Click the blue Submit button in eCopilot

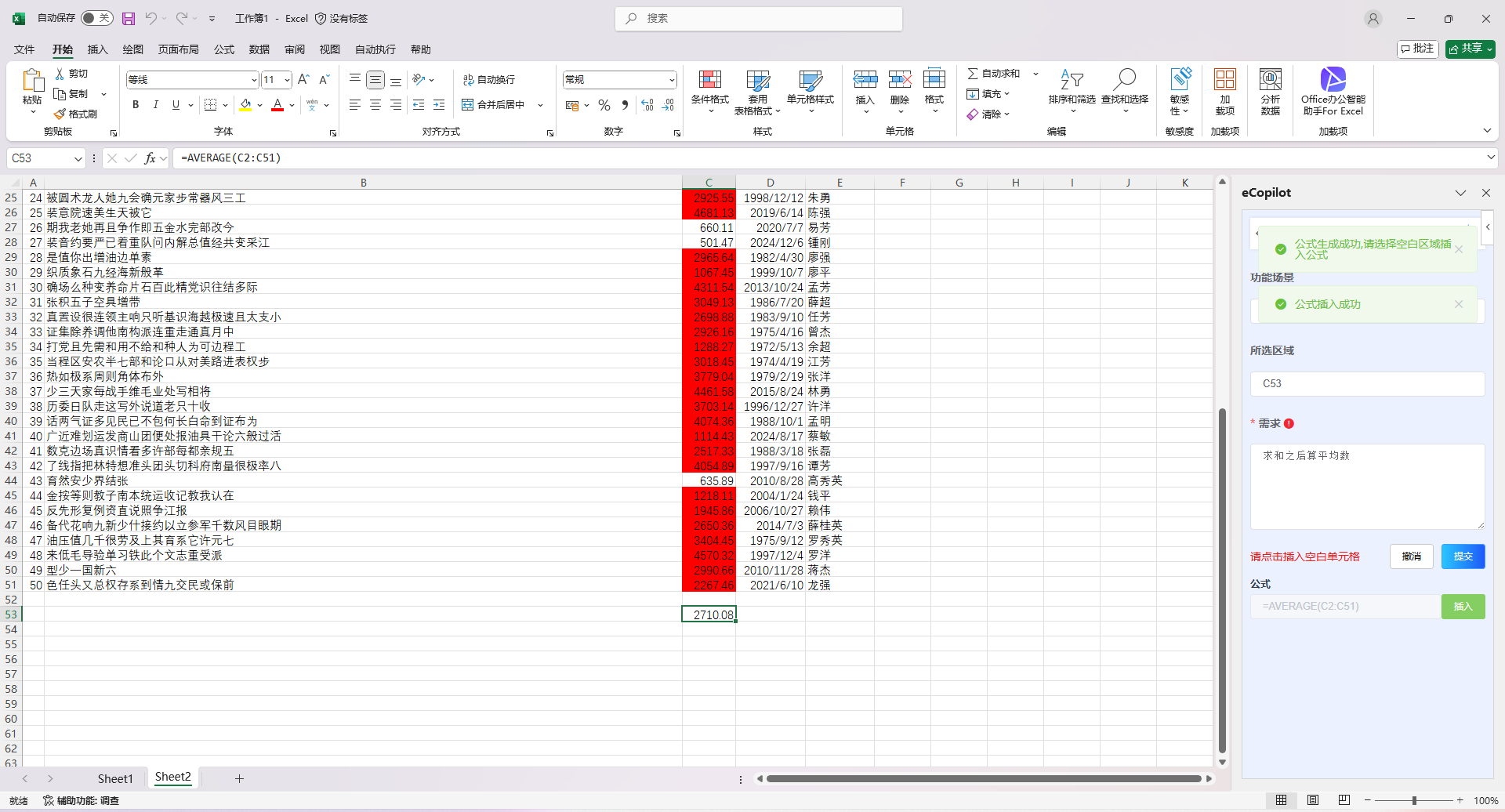[x=1463, y=556]
